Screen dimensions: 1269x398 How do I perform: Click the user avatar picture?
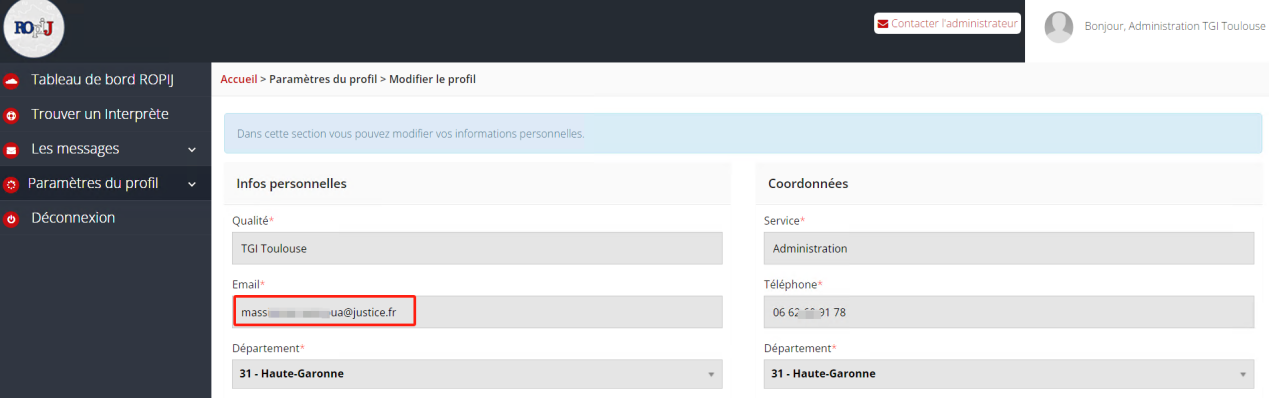coord(1059,27)
